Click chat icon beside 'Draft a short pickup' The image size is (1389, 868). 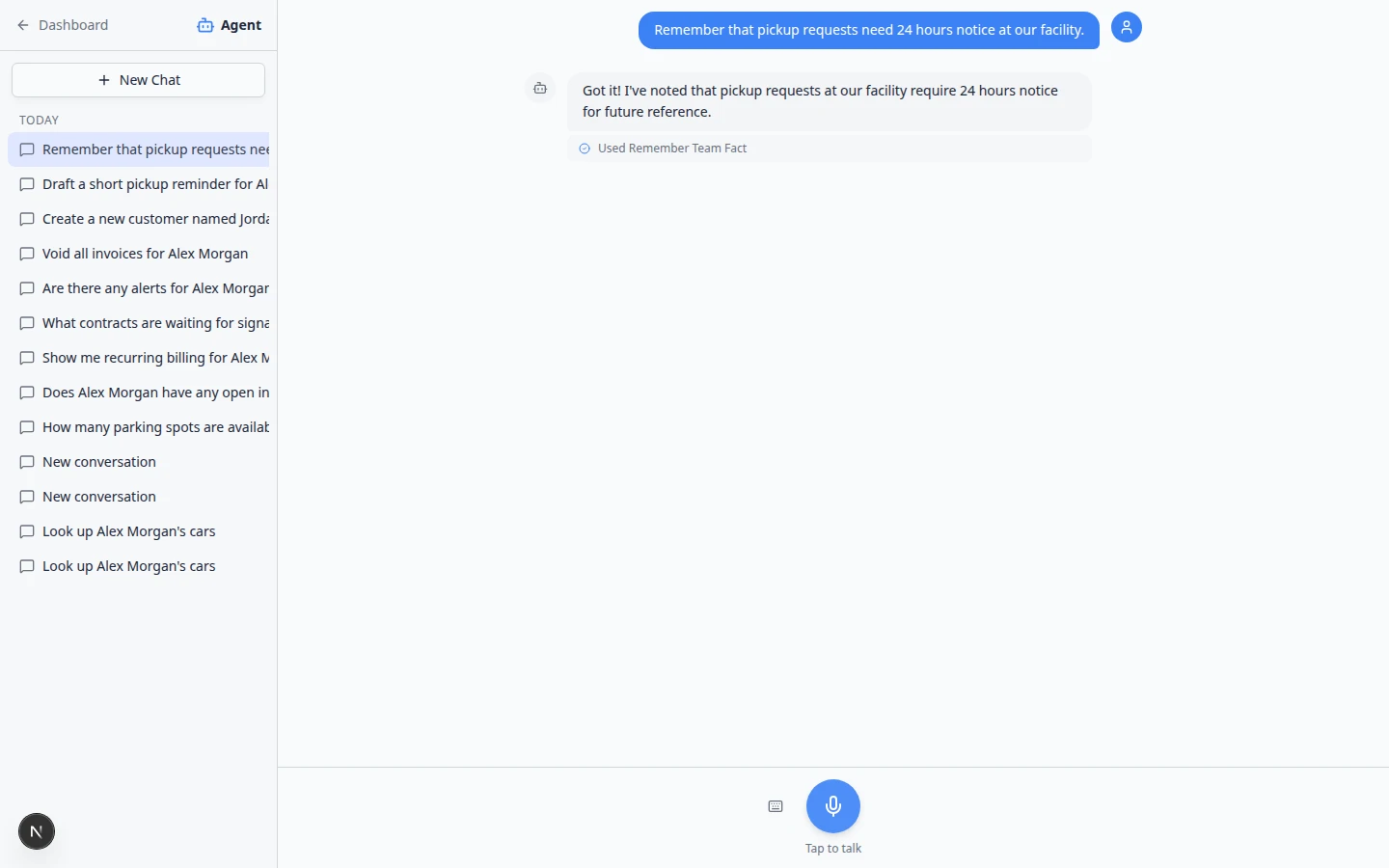click(x=27, y=184)
